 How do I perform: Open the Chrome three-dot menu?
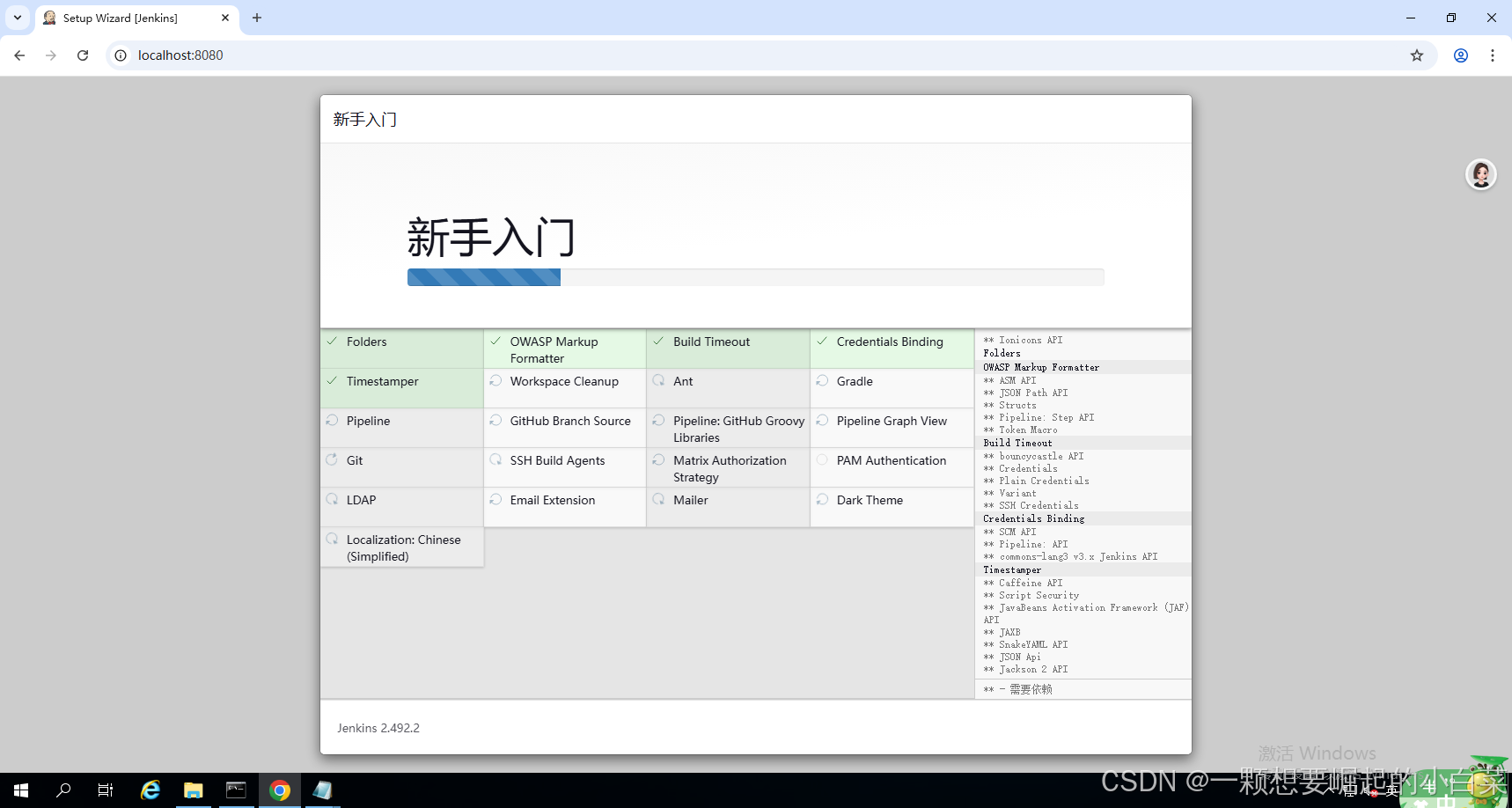point(1493,55)
